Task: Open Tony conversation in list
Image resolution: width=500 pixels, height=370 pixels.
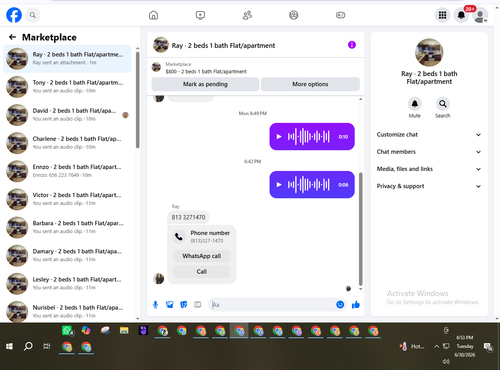Action: pyautogui.click(x=68, y=87)
